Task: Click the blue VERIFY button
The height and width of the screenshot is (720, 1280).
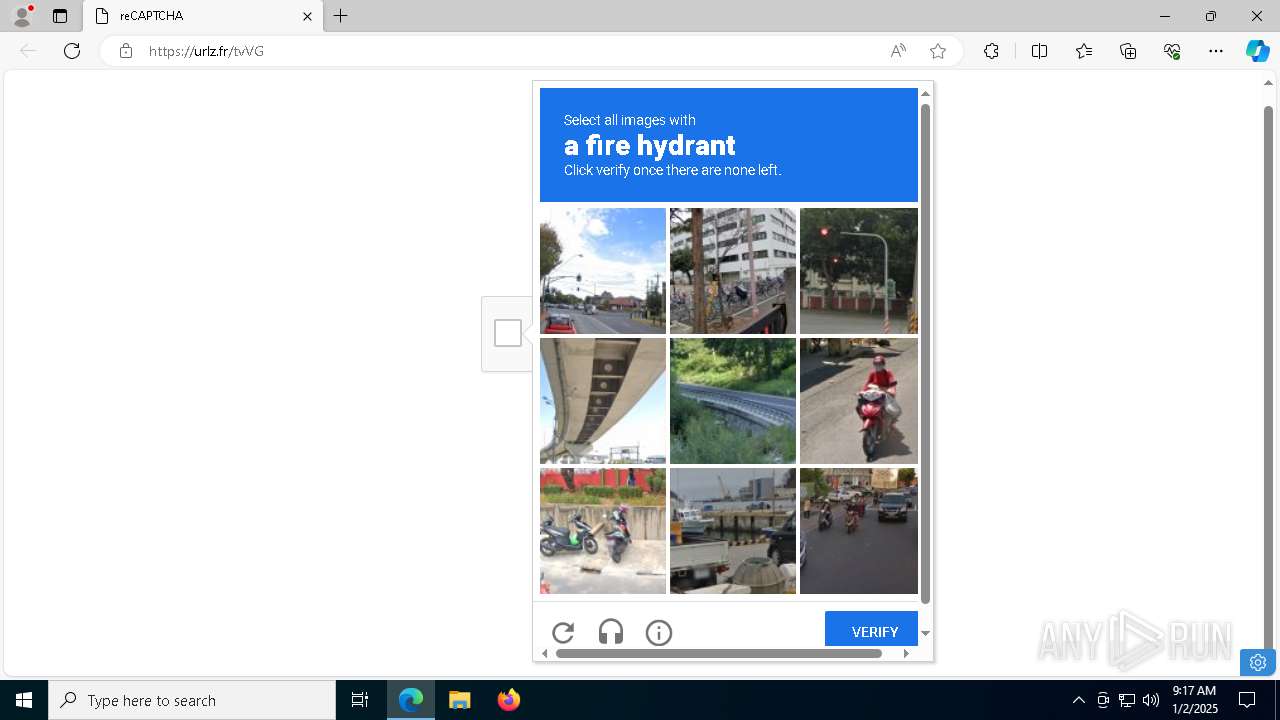Action: 871,629
